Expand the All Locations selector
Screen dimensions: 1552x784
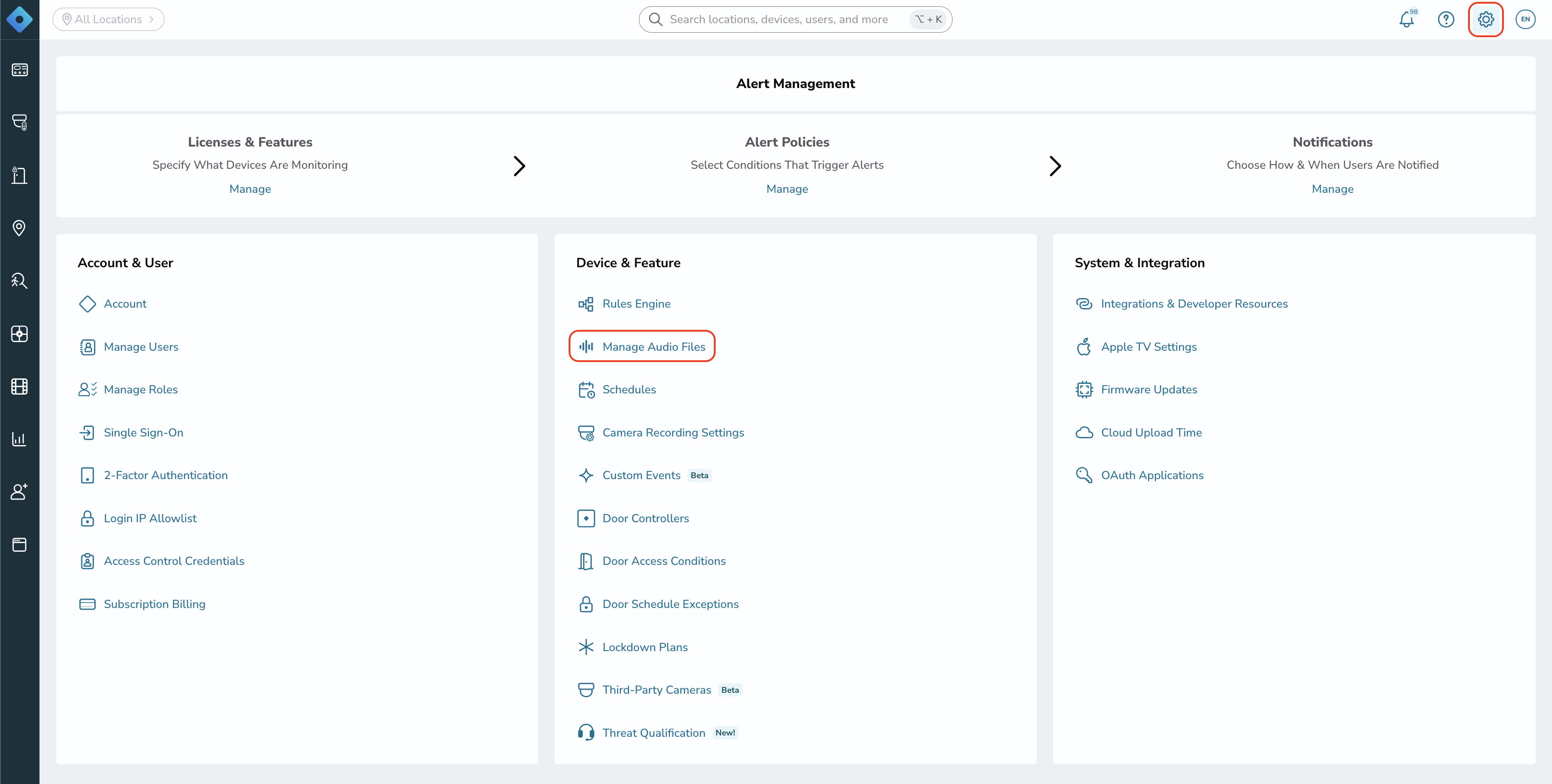(x=108, y=19)
